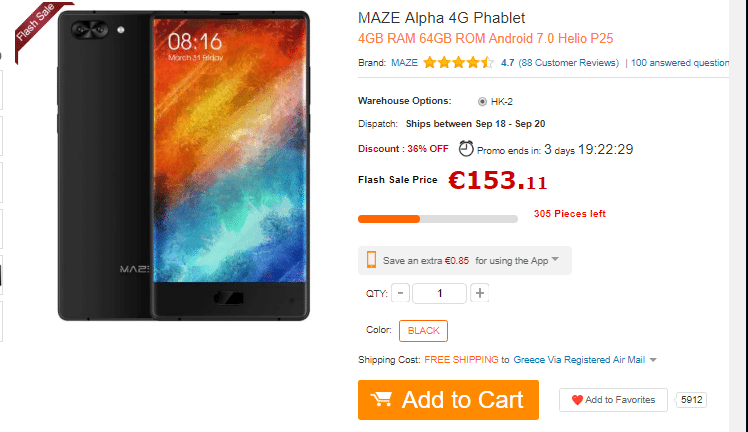Click the star rating icons
748x432 pixels.
pos(457,63)
